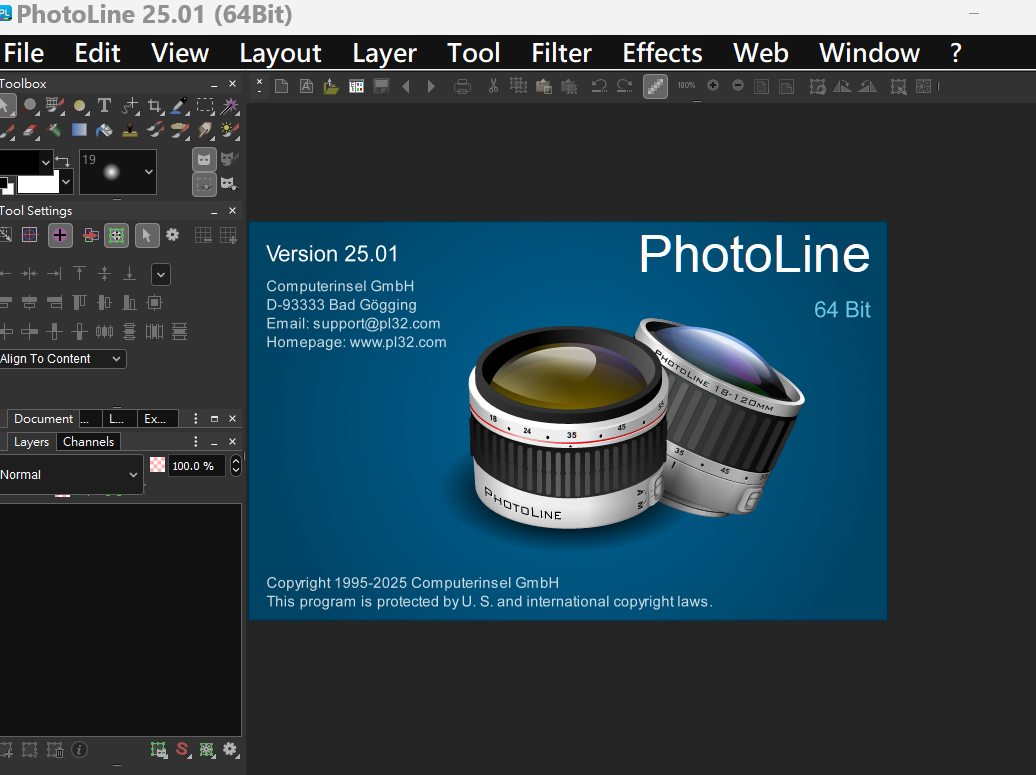Click the Cut scissors icon
The height and width of the screenshot is (775, 1036).
(493, 86)
